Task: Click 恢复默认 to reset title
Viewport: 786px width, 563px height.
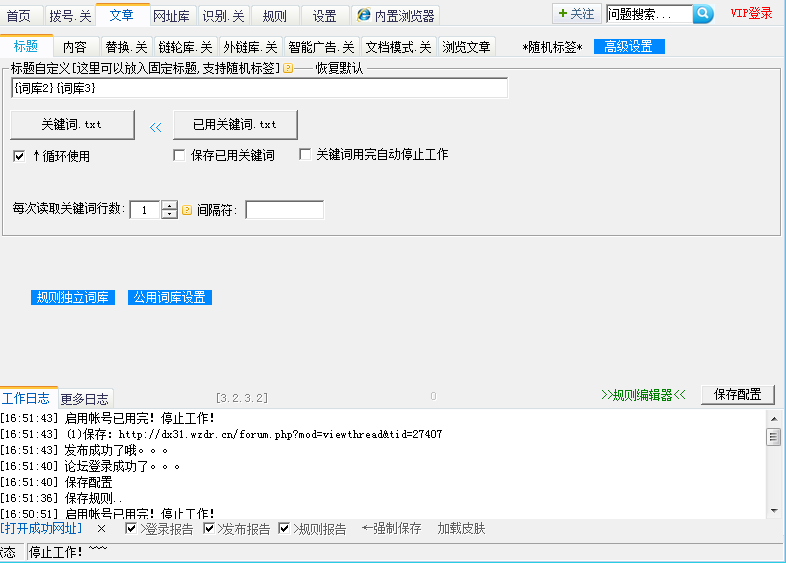Action: tap(339, 68)
